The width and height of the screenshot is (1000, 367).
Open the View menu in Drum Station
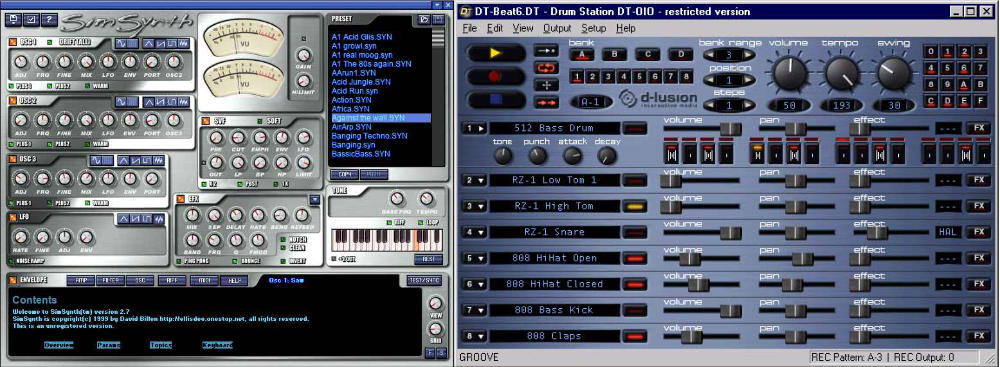tap(523, 28)
